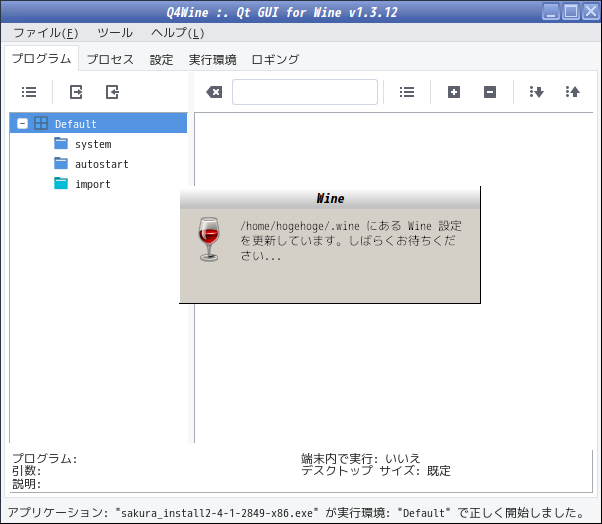Click the 端末内で実行: いいえ text

point(361,458)
